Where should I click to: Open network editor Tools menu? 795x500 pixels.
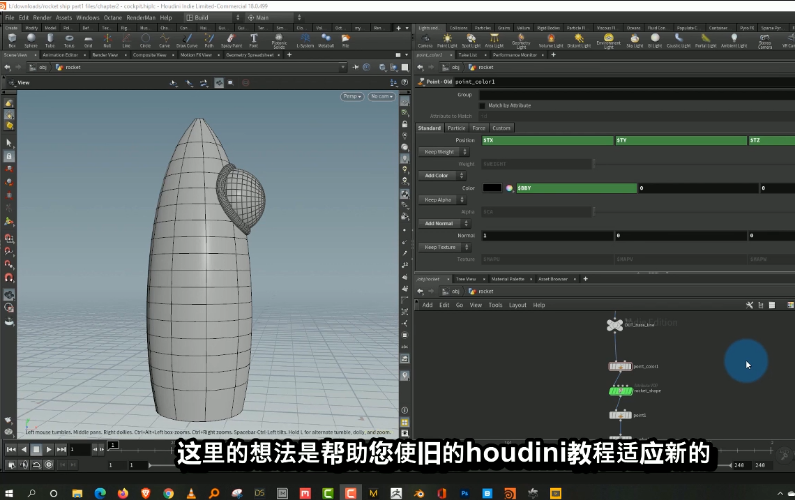tap(495, 305)
